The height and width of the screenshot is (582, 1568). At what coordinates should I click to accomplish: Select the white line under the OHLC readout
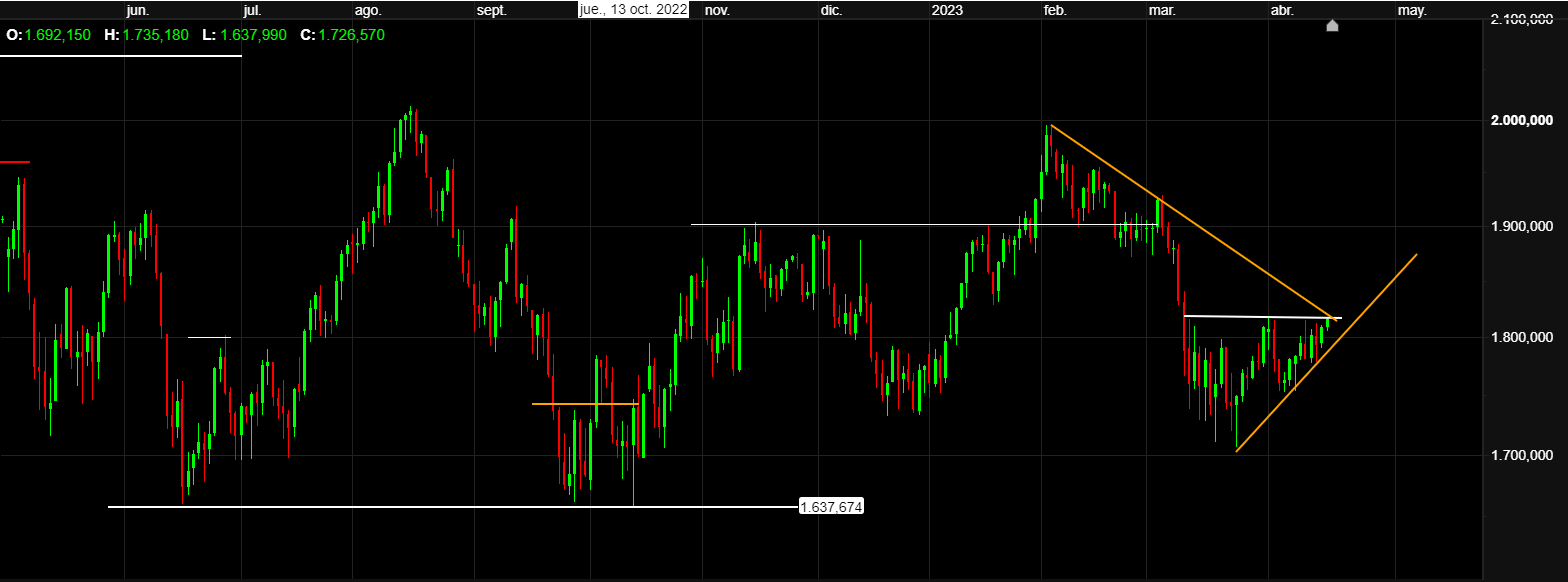pos(121,56)
